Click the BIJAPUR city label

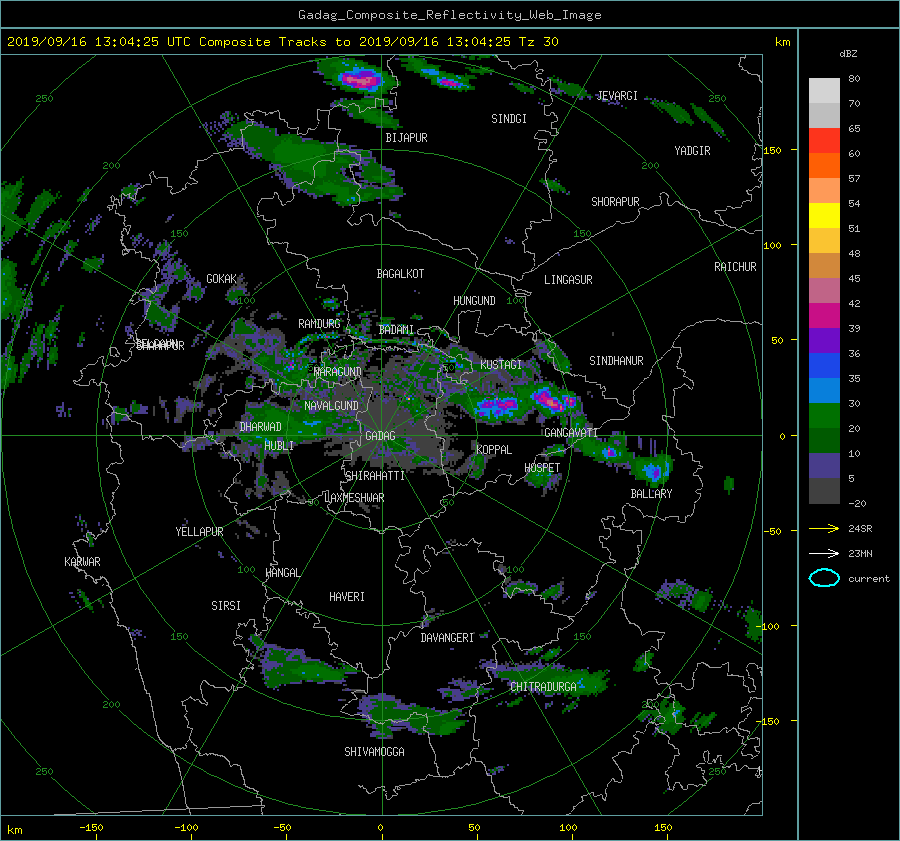406,138
